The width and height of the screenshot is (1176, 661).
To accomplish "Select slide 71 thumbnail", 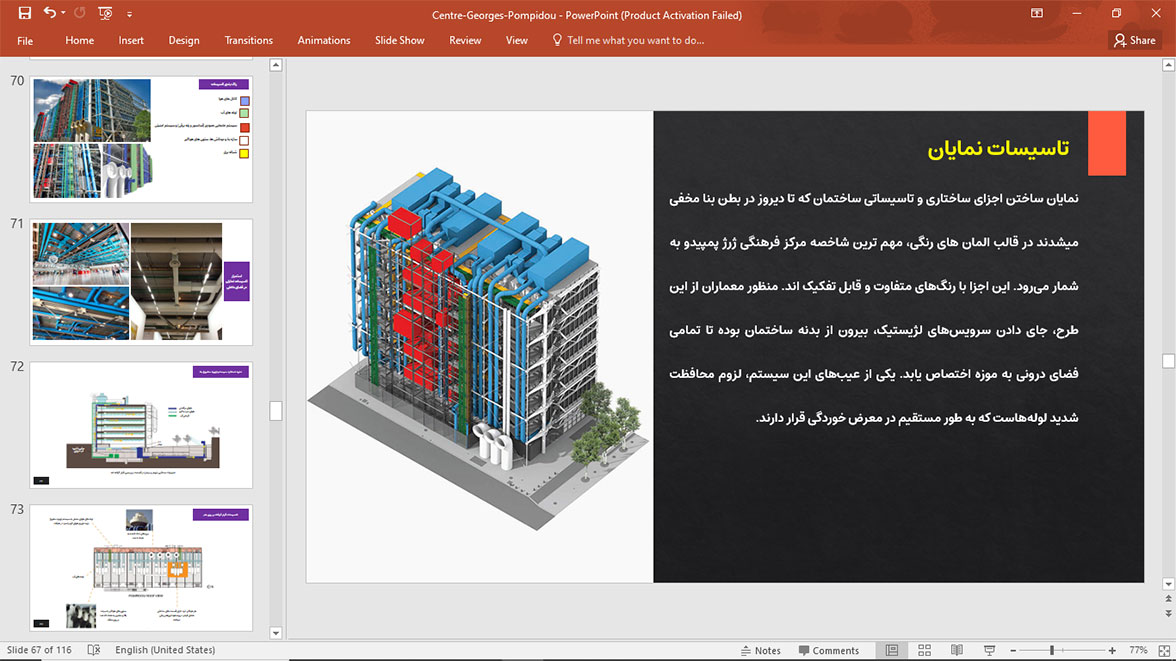I will 141,281.
